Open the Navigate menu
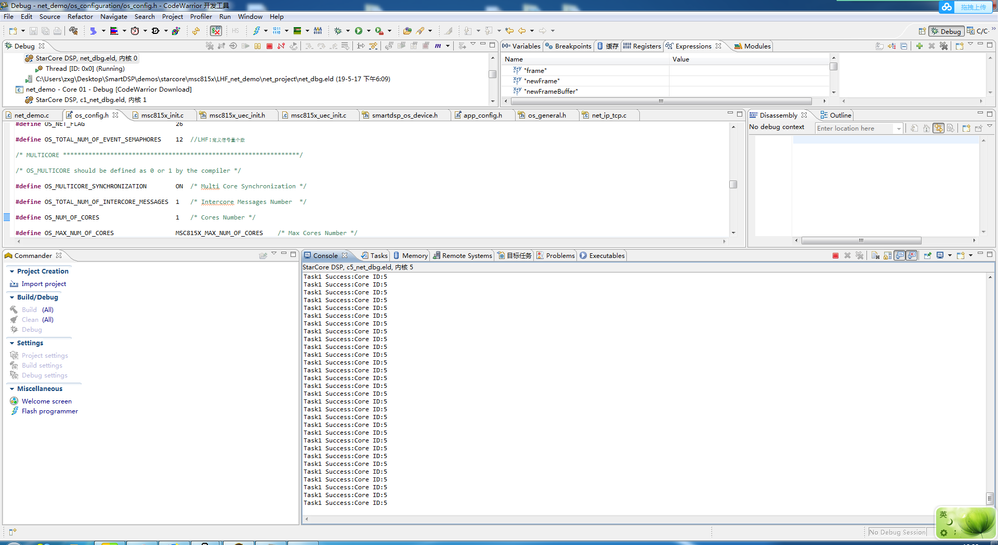 tap(113, 17)
